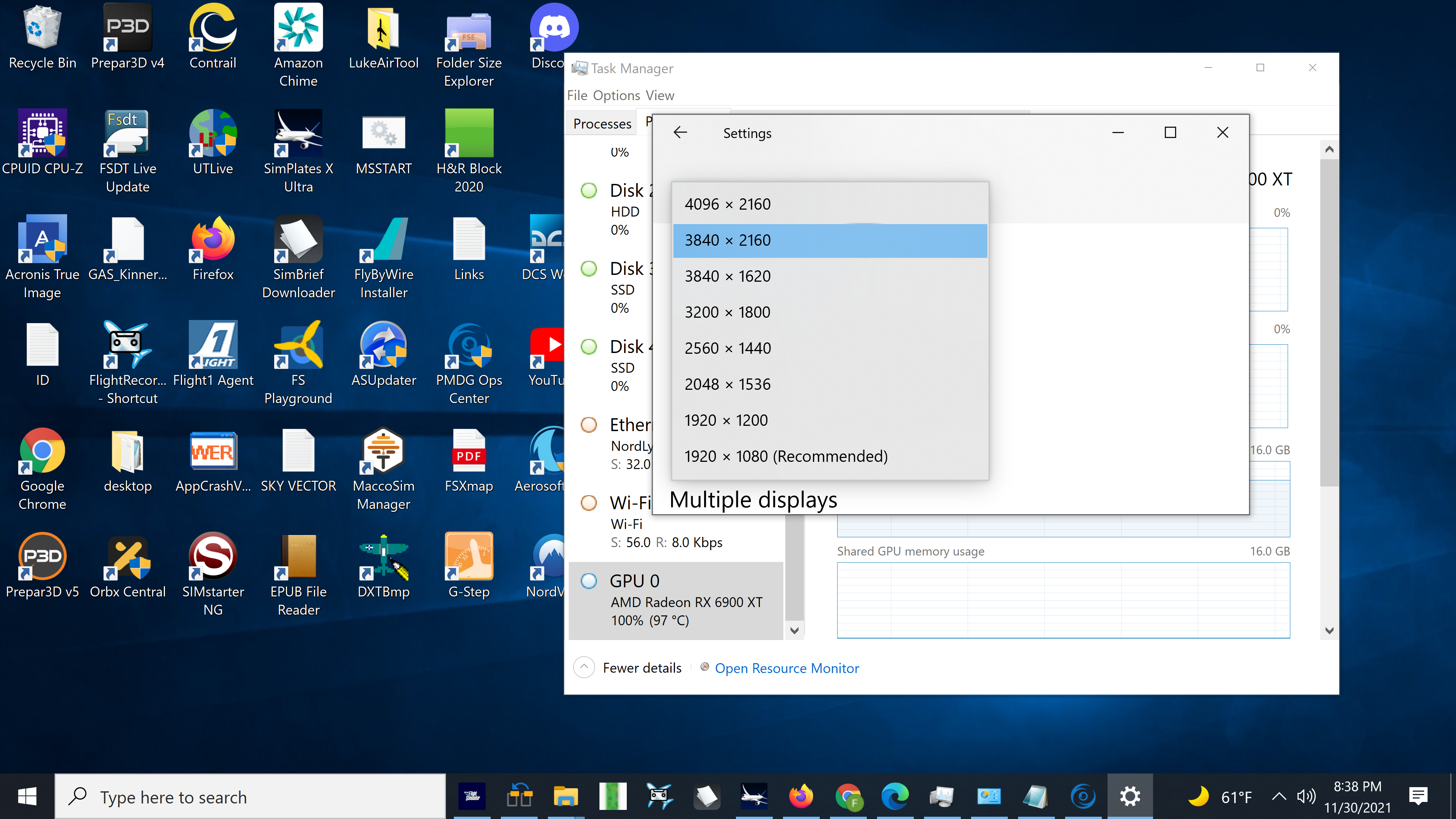Image resolution: width=1456 pixels, height=819 pixels.
Task: Open Task Manager File menu
Action: tap(577, 95)
